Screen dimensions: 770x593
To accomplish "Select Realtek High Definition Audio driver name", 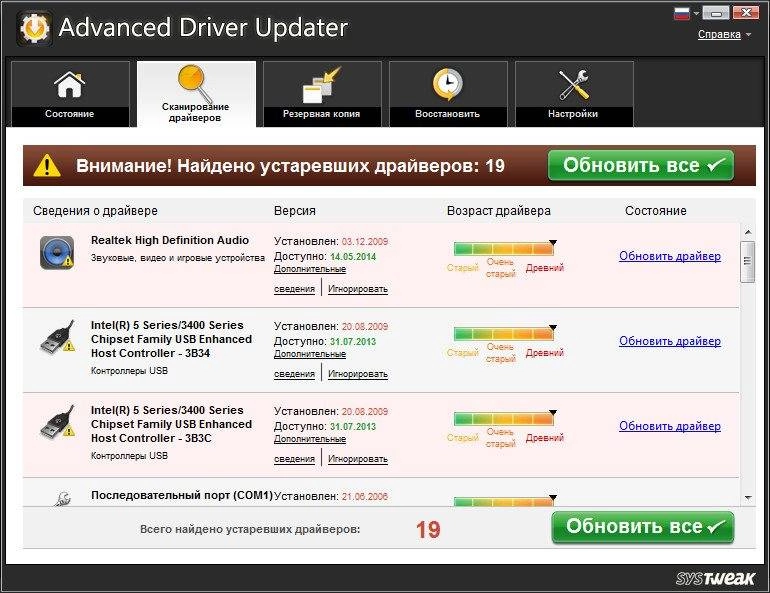I will (170, 241).
